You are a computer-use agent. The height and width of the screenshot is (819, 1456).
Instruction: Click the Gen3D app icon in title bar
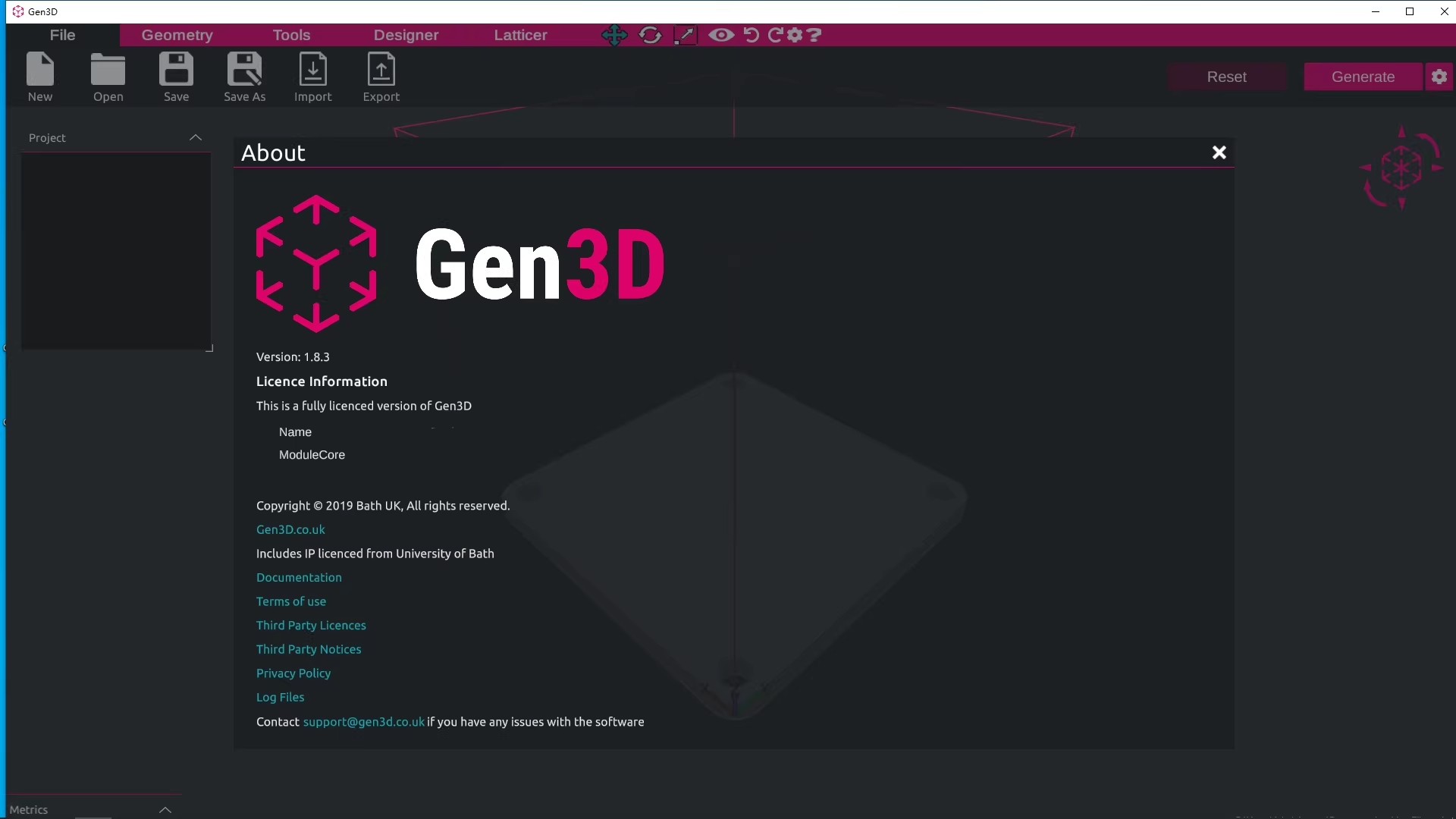(x=18, y=11)
